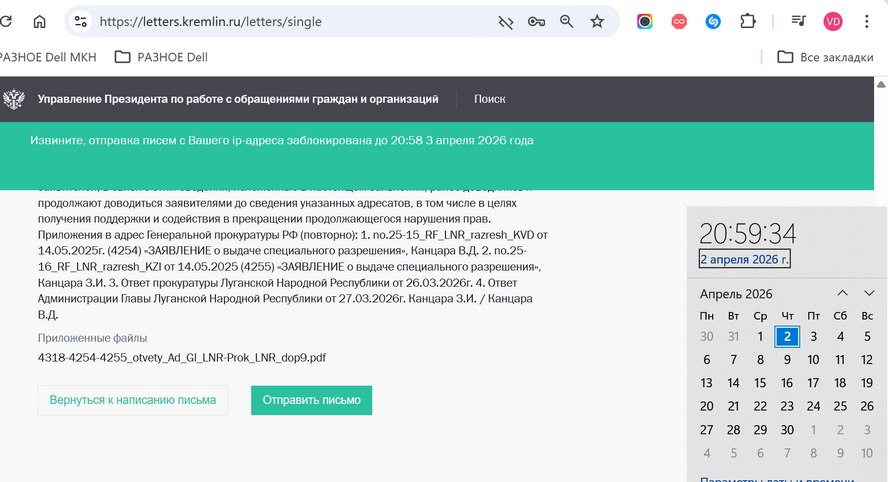The width and height of the screenshot is (888, 482).
Task: Click the Апрель 2026 calendar header
Action: point(736,294)
